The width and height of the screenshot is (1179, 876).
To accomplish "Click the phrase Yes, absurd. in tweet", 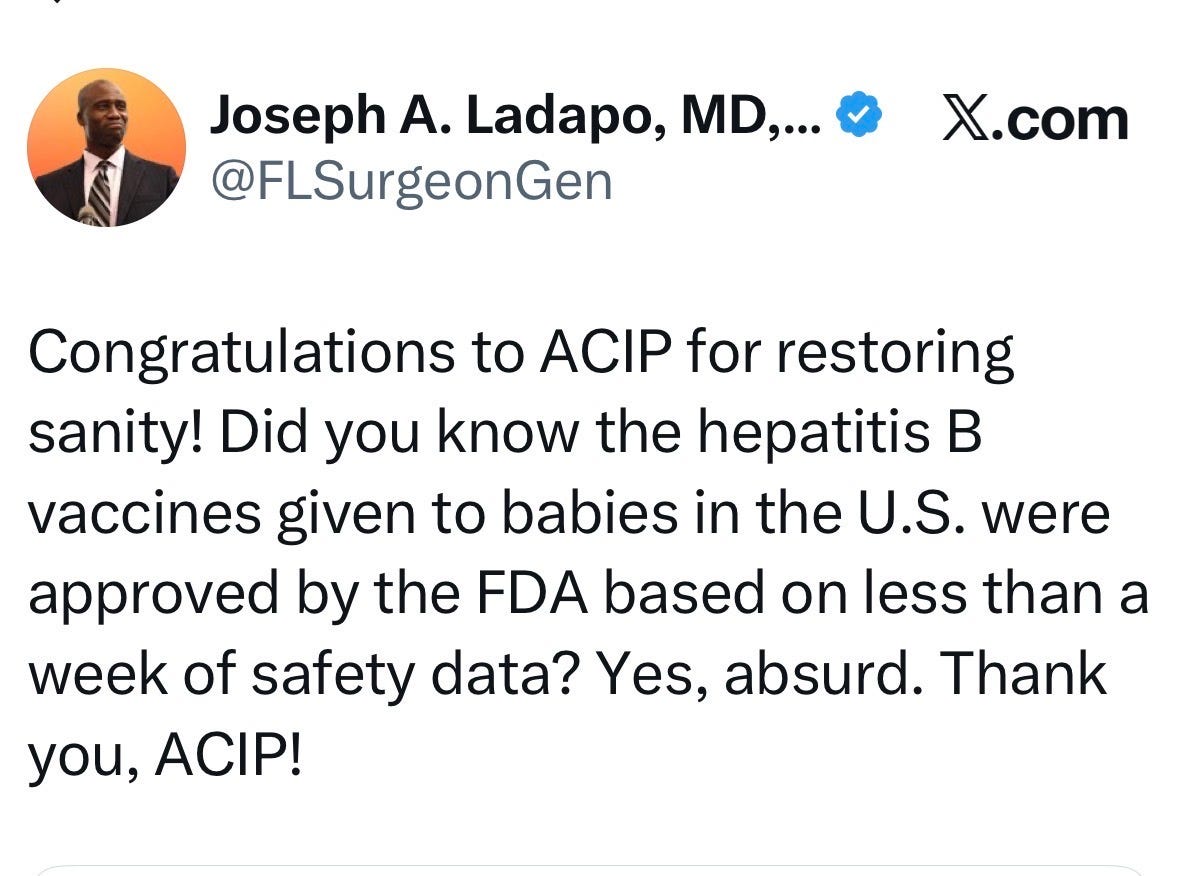I will [759, 674].
